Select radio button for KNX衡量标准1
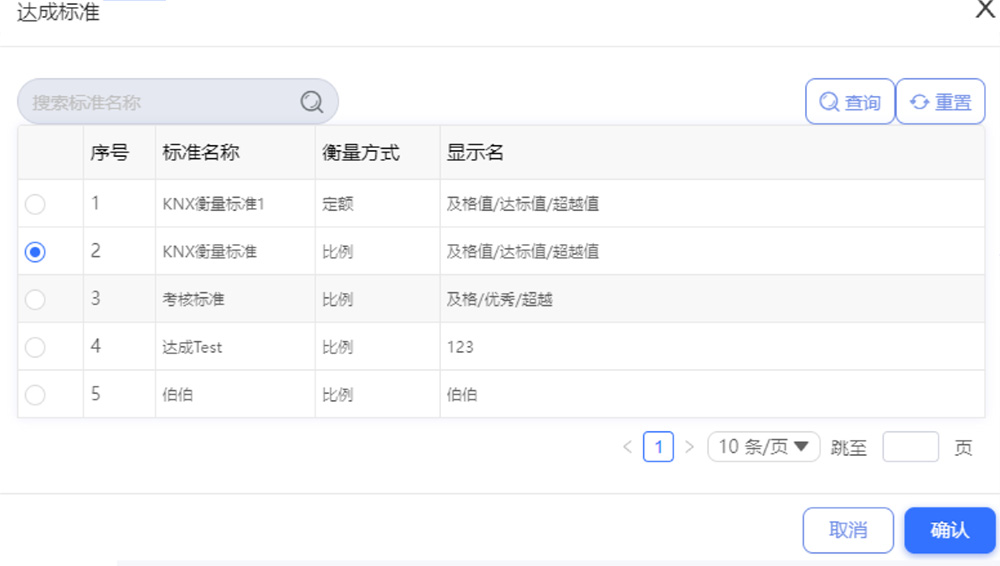The height and width of the screenshot is (566, 1000). pyautogui.click(x=35, y=204)
